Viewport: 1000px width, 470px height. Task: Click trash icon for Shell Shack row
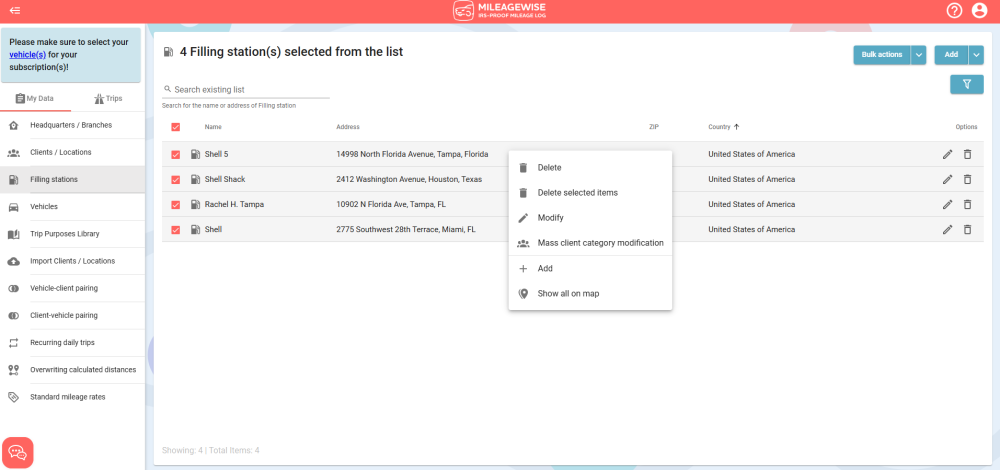[967, 179]
